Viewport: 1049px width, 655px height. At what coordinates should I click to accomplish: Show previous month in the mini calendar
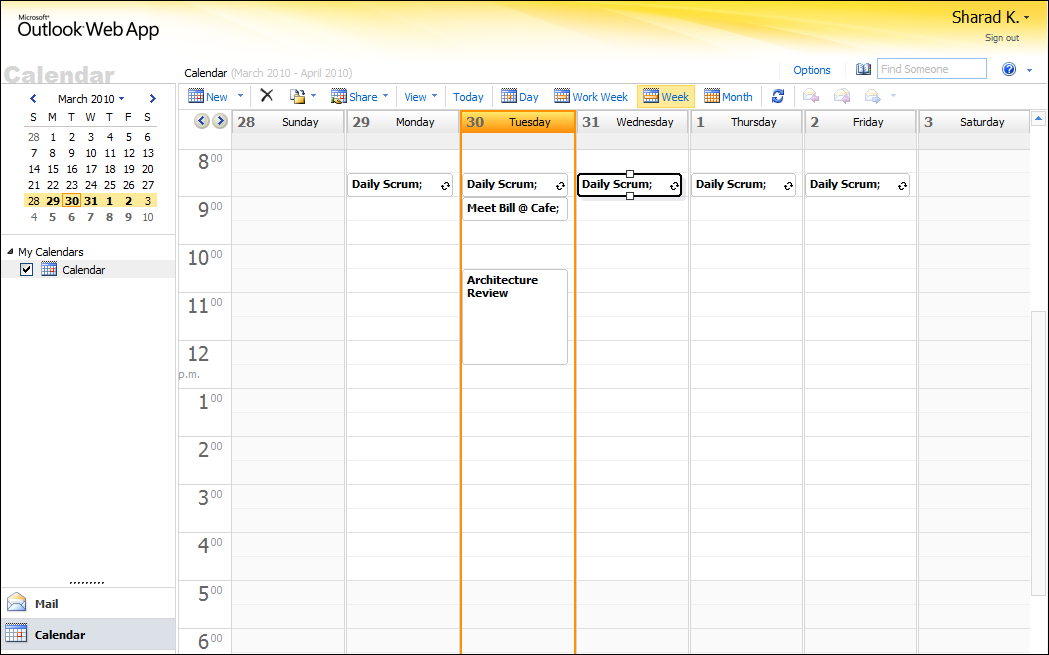[33, 99]
